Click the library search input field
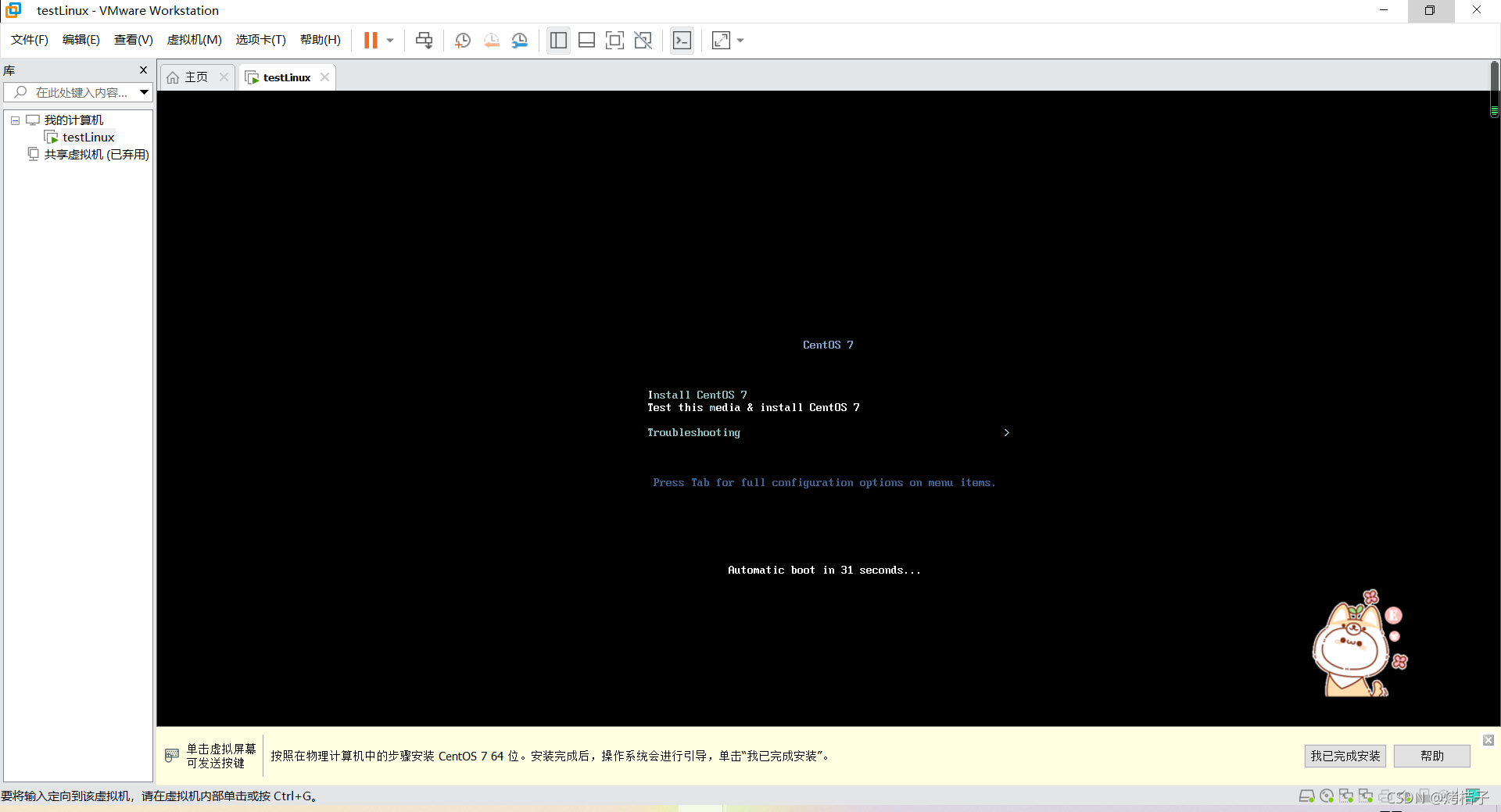 coord(78,92)
